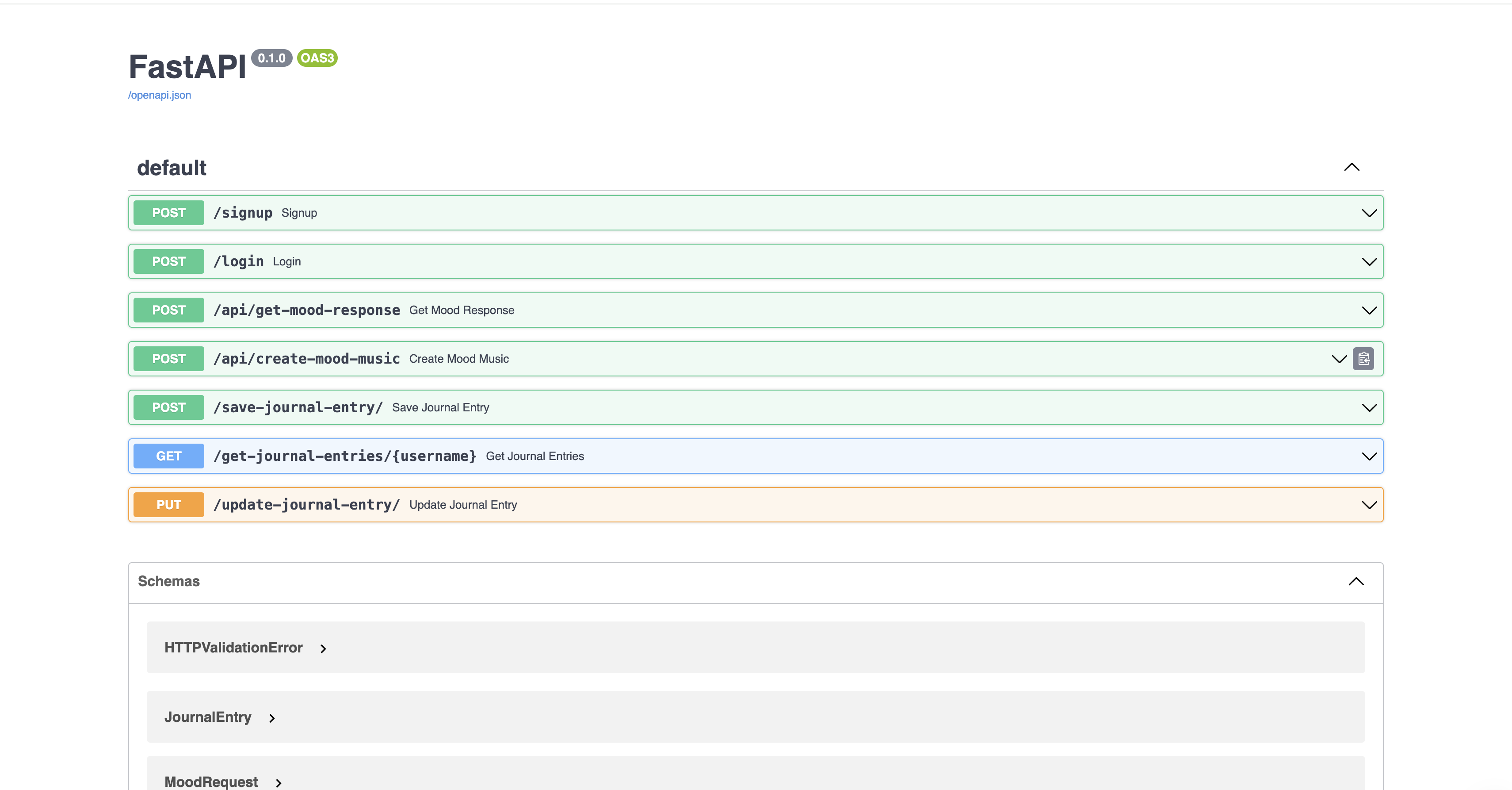Collapse the default section with its chevron
Image resolution: width=1512 pixels, height=790 pixels.
tap(1351, 167)
